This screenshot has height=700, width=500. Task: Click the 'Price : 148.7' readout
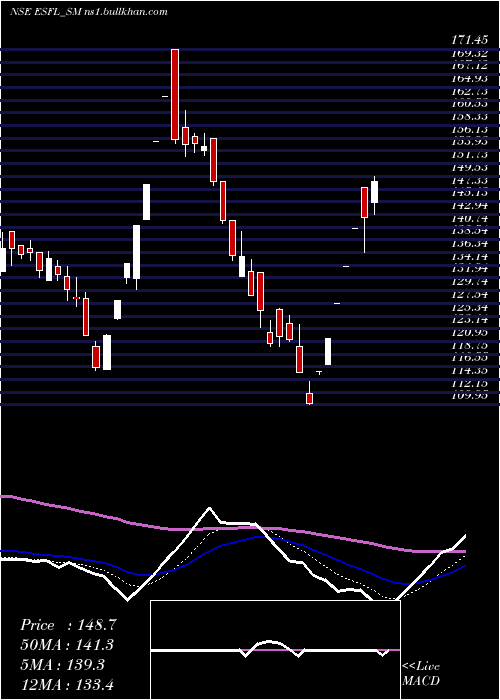tap(68, 625)
